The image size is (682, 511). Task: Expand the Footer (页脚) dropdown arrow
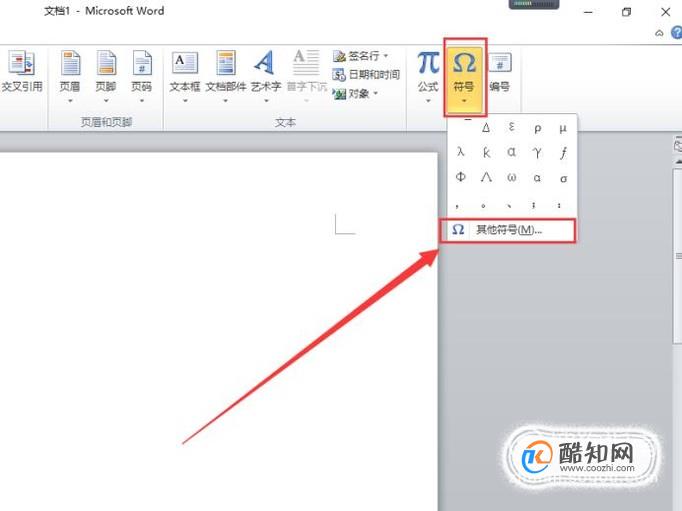point(106,101)
